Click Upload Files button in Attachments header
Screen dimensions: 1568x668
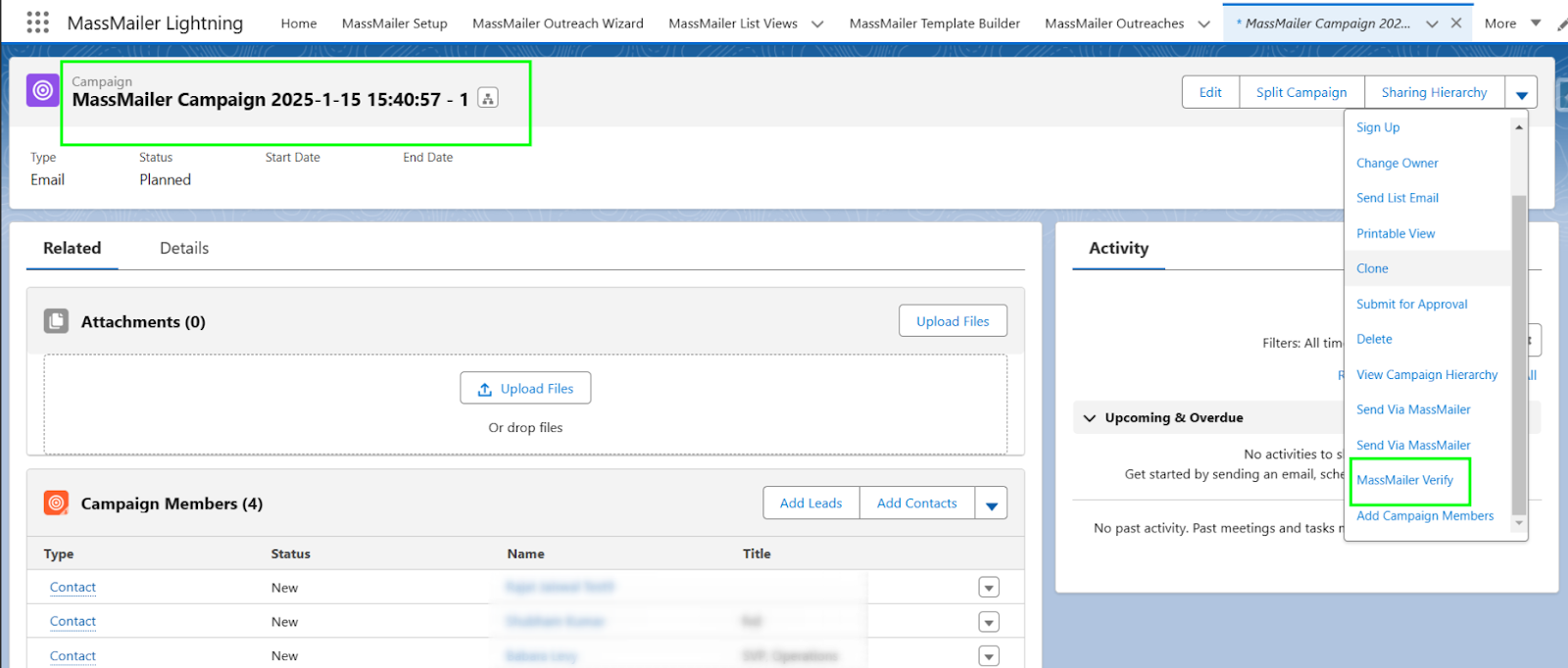coord(953,321)
